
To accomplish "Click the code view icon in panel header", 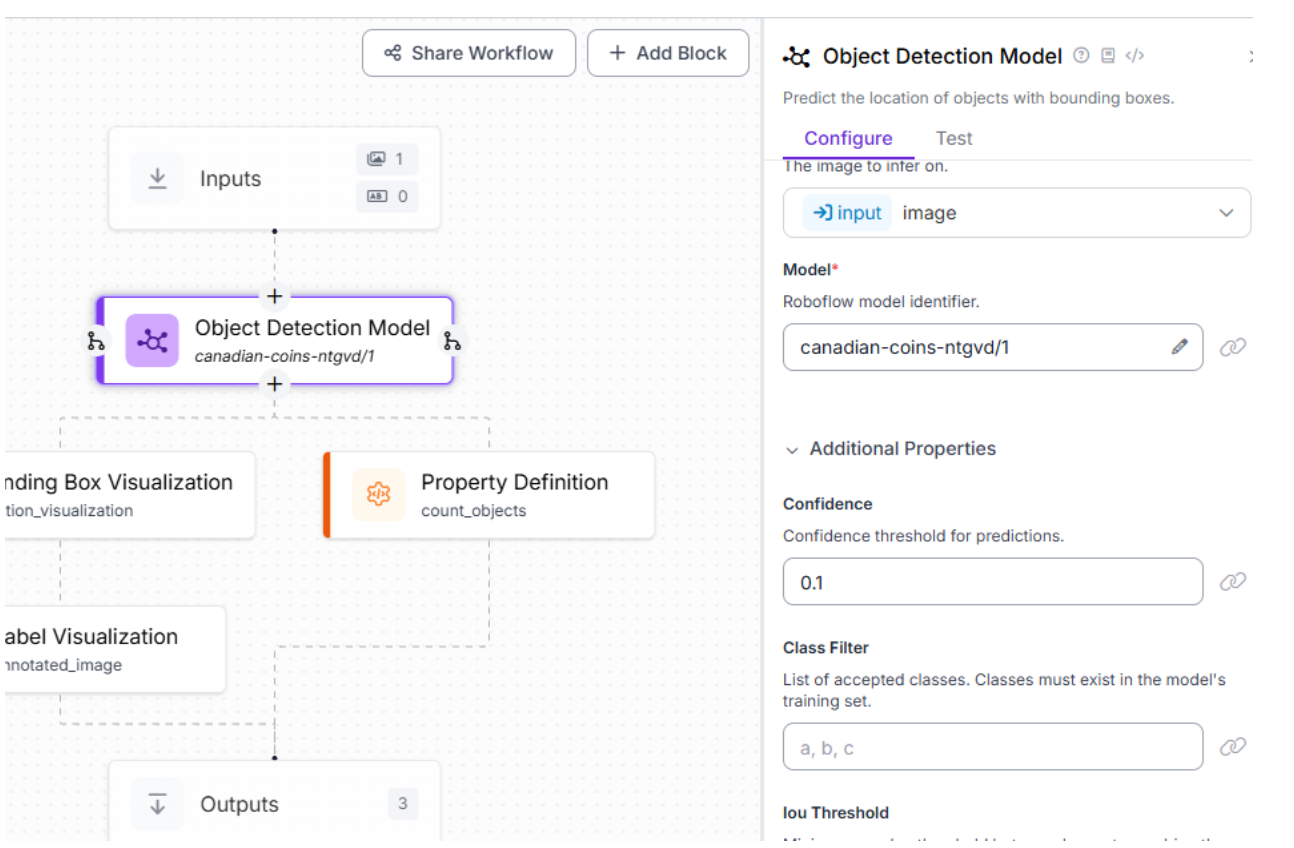I will (x=1134, y=56).
